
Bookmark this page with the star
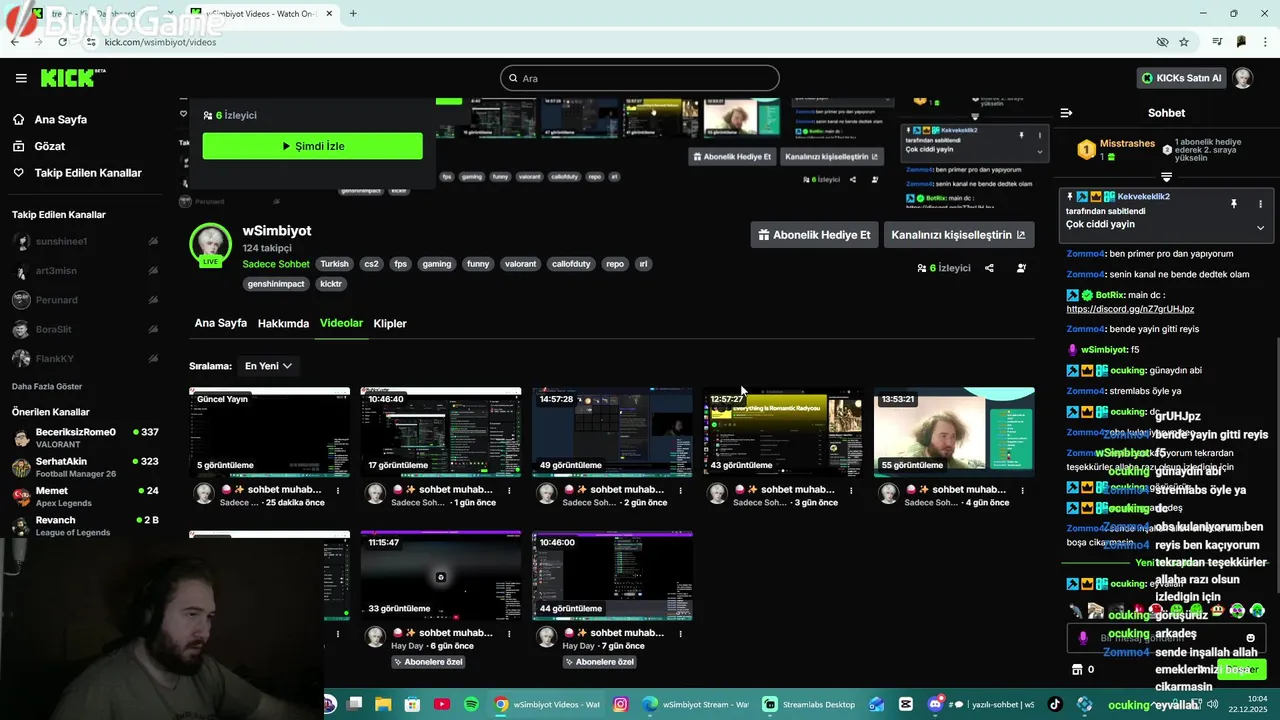click(x=1184, y=42)
